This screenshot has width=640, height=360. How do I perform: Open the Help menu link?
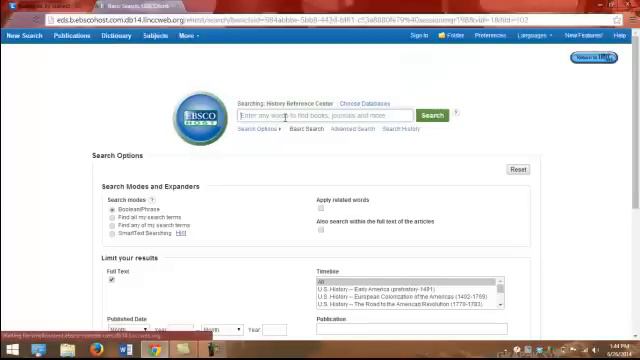tap(620, 36)
